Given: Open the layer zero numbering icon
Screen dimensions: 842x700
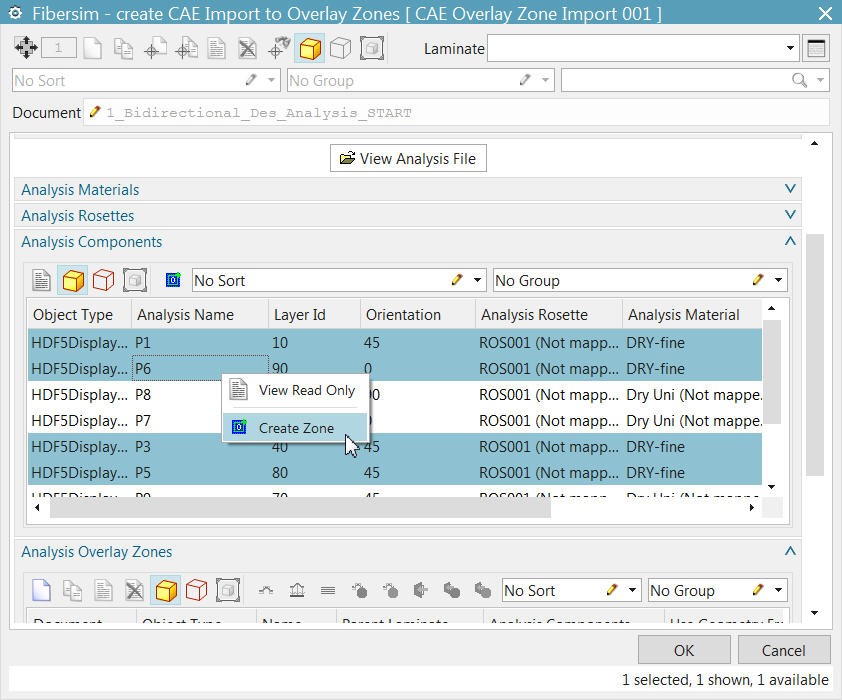Looking at the screenshot, I should 171,280.
